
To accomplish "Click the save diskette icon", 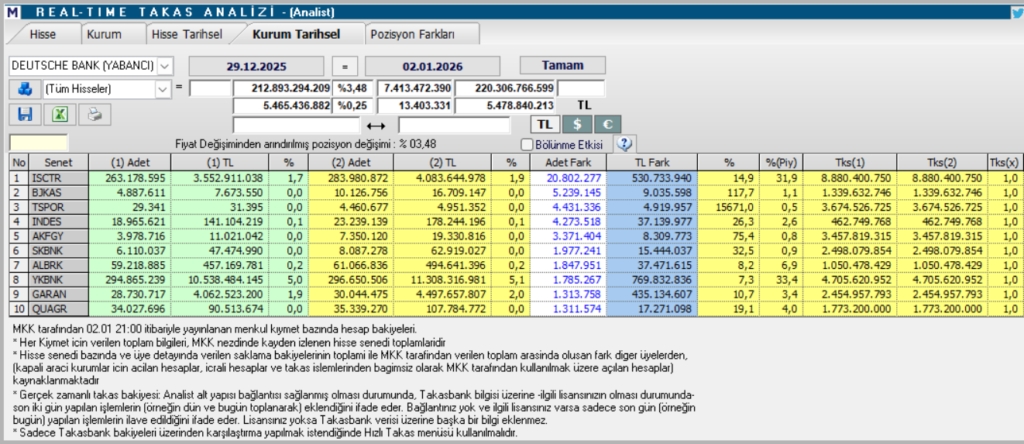I will 25,114.
